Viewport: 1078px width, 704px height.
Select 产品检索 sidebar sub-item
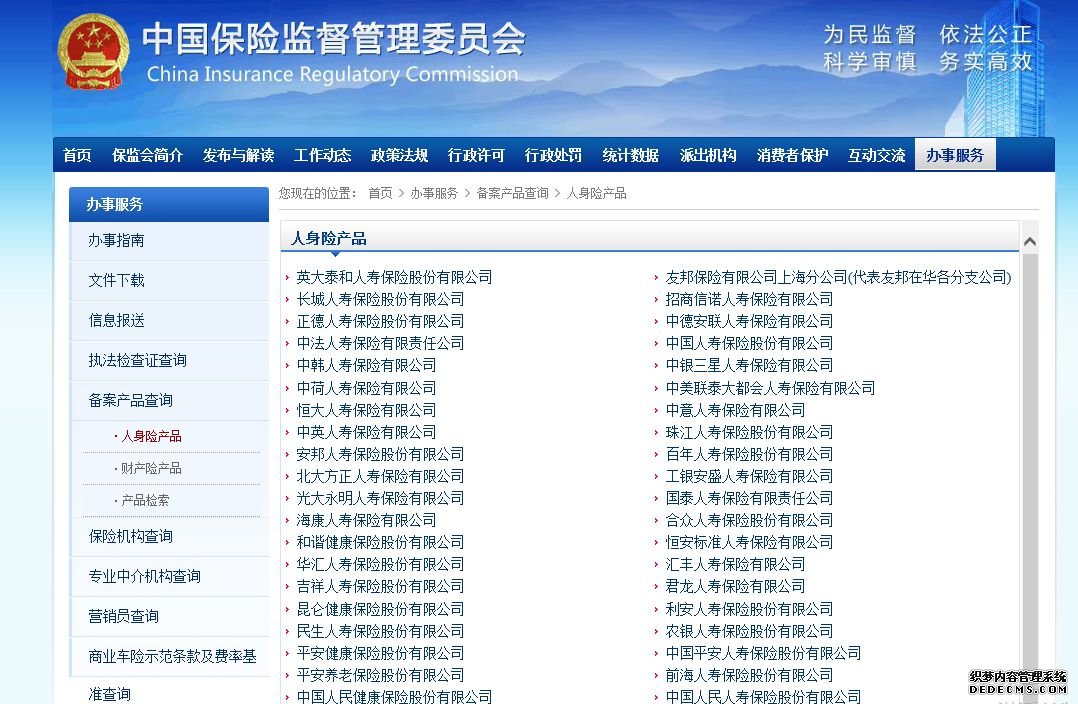click(x=145, y=500)
